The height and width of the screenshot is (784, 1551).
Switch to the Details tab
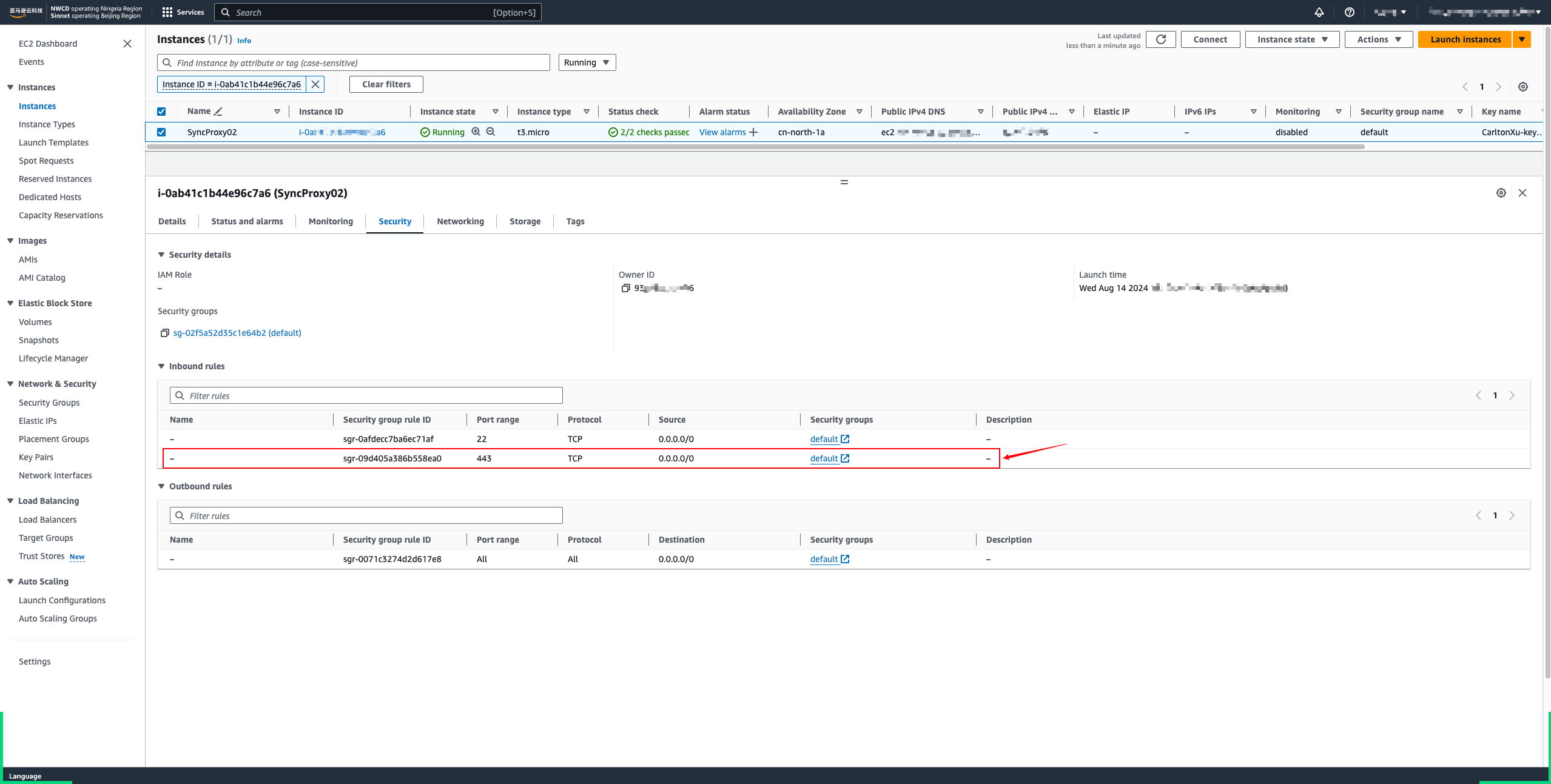click(x=172, y=221)
